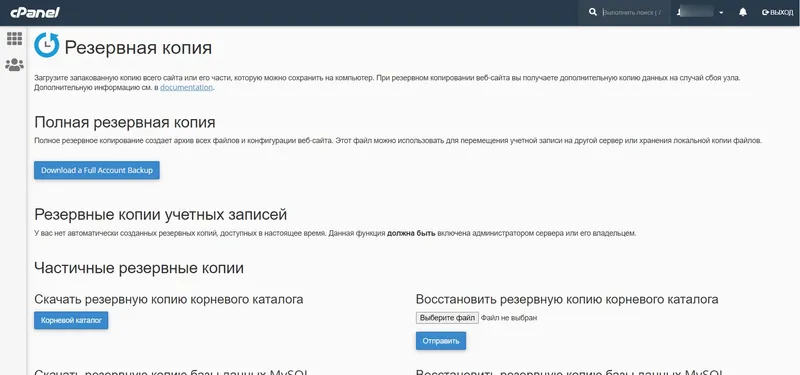The height and width of the screenshot is (375, 800).
Task: Click Восстановить резервную копию корневого каталога
Action: click(567, 299)
